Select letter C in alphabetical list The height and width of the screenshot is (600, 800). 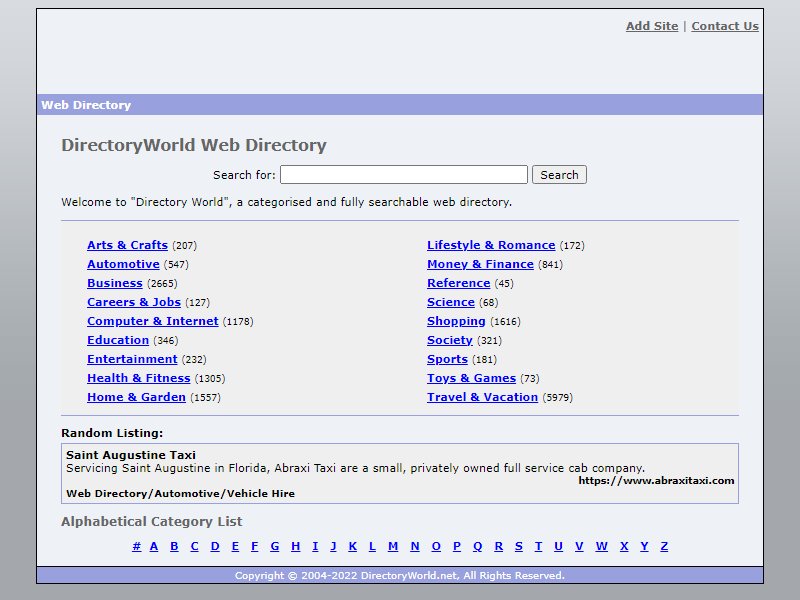(x=194, y=546)
